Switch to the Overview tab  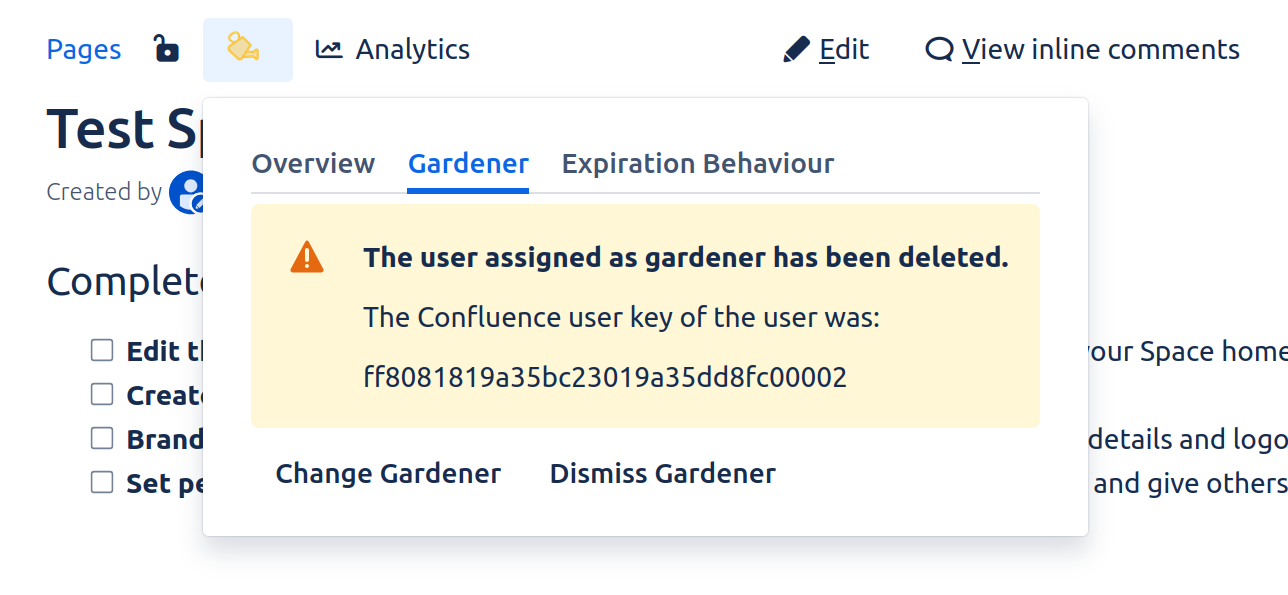[313, 163]
